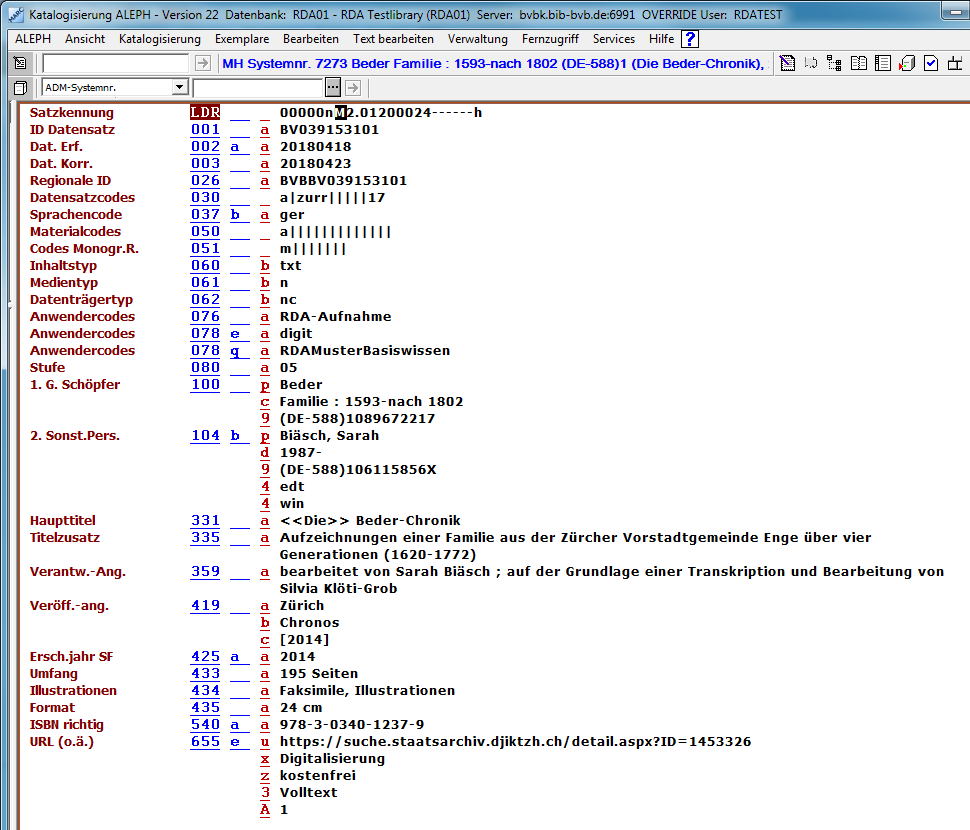Click the edit record icon with pencil
The height and width of the screenshot is (830, 970).
787,64
